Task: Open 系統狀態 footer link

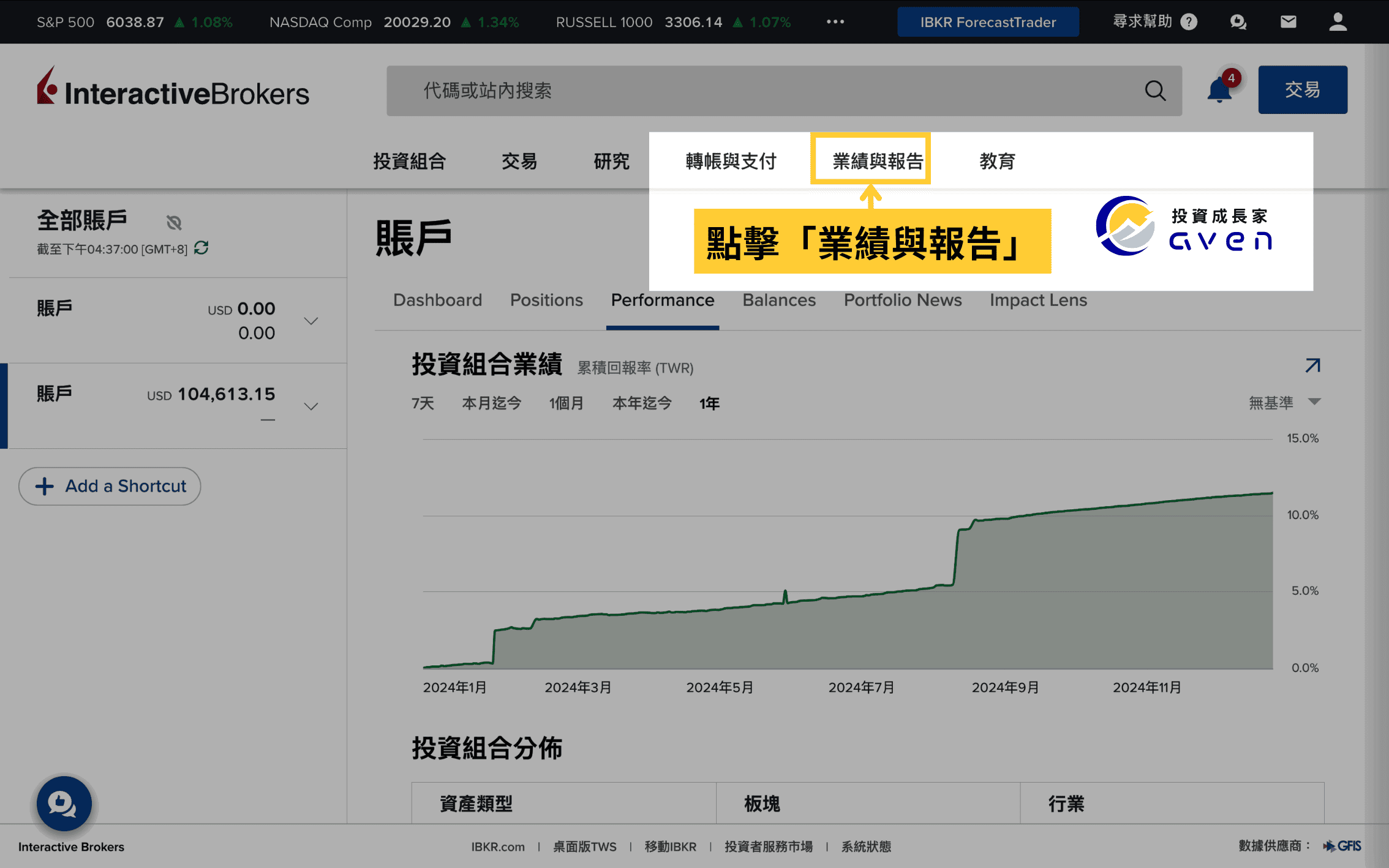Action: (x=866, y=847)
